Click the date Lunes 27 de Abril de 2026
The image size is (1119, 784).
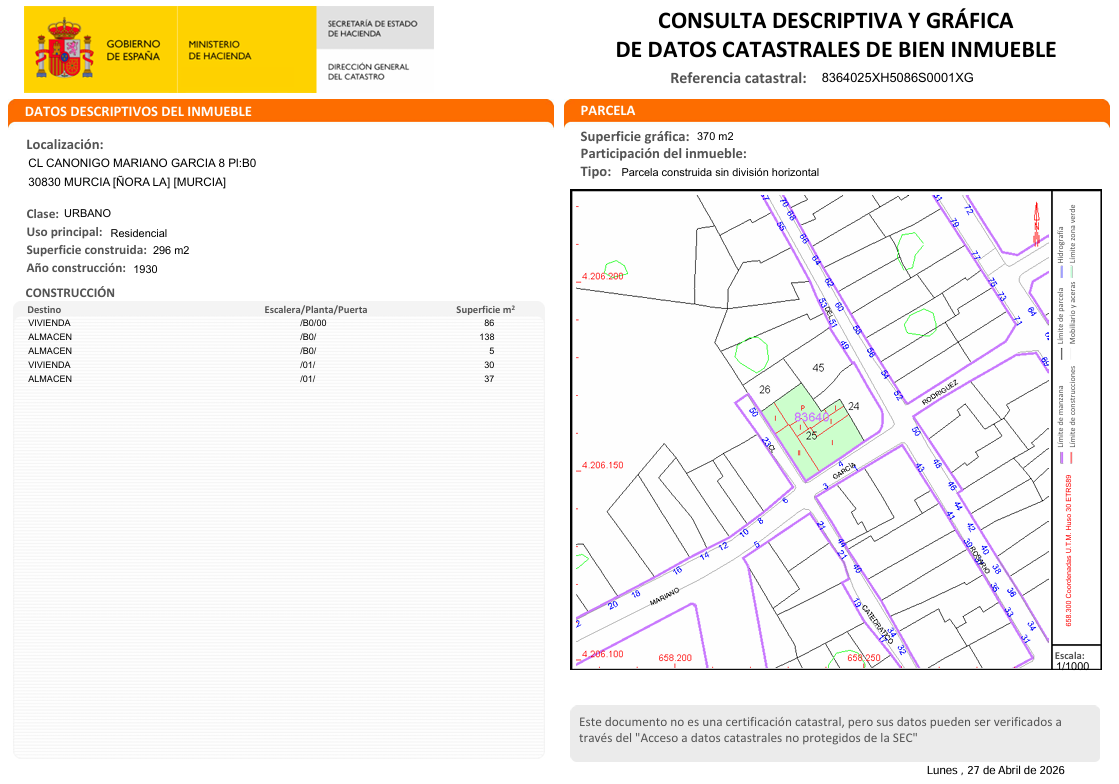point(995,770)
